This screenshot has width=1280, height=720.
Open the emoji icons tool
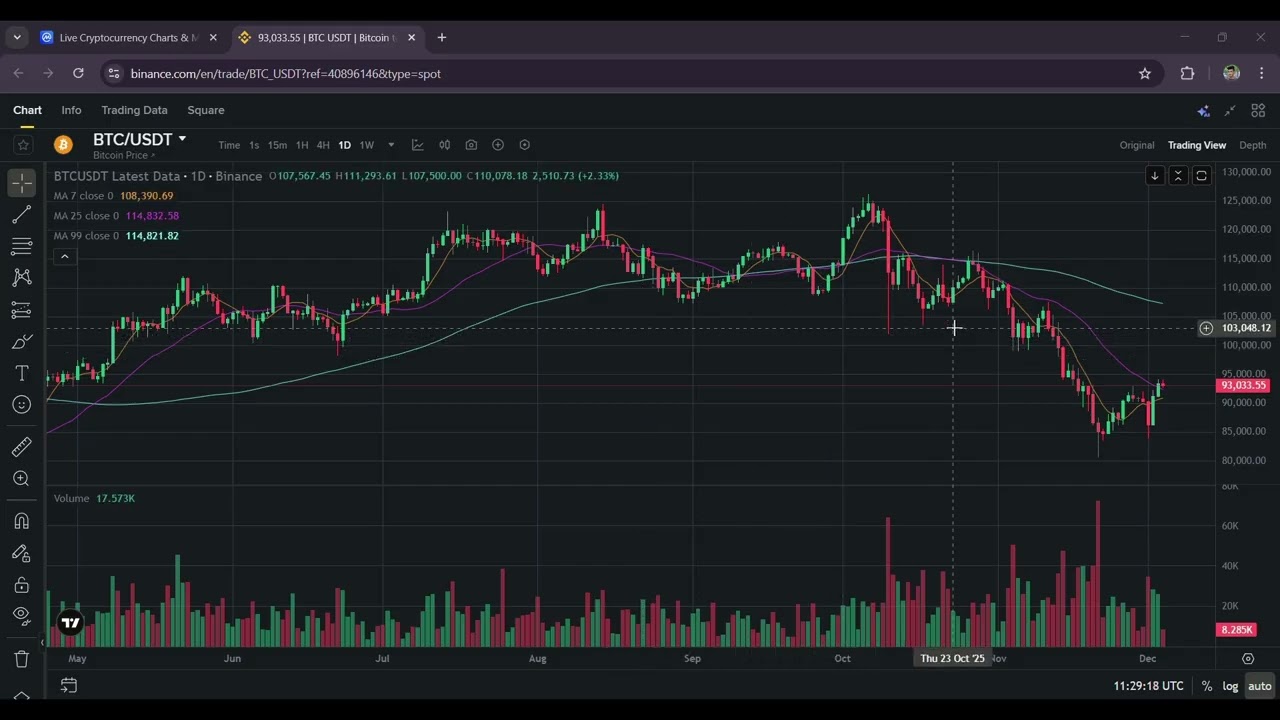(x=21, y=405)
